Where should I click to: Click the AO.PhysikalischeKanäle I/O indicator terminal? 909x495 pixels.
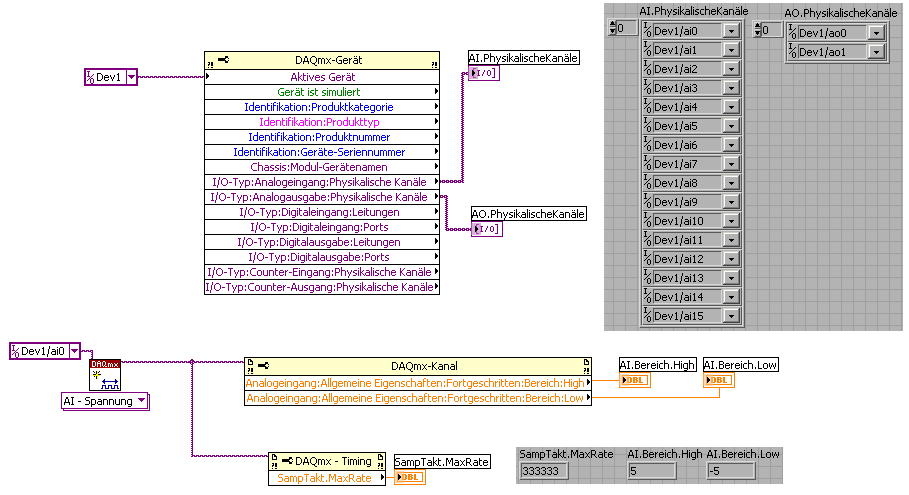click(486, 229)
